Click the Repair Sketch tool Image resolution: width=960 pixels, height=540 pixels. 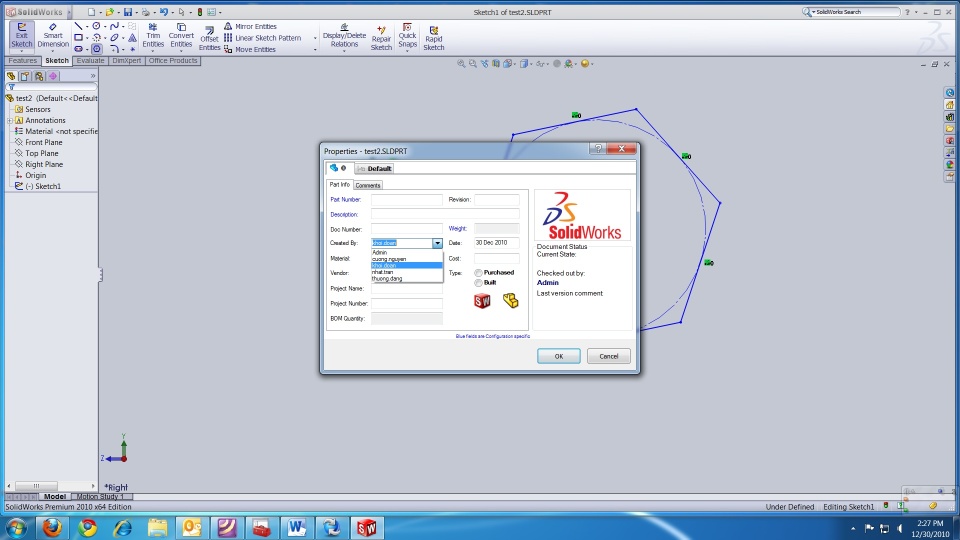(381, 38)
